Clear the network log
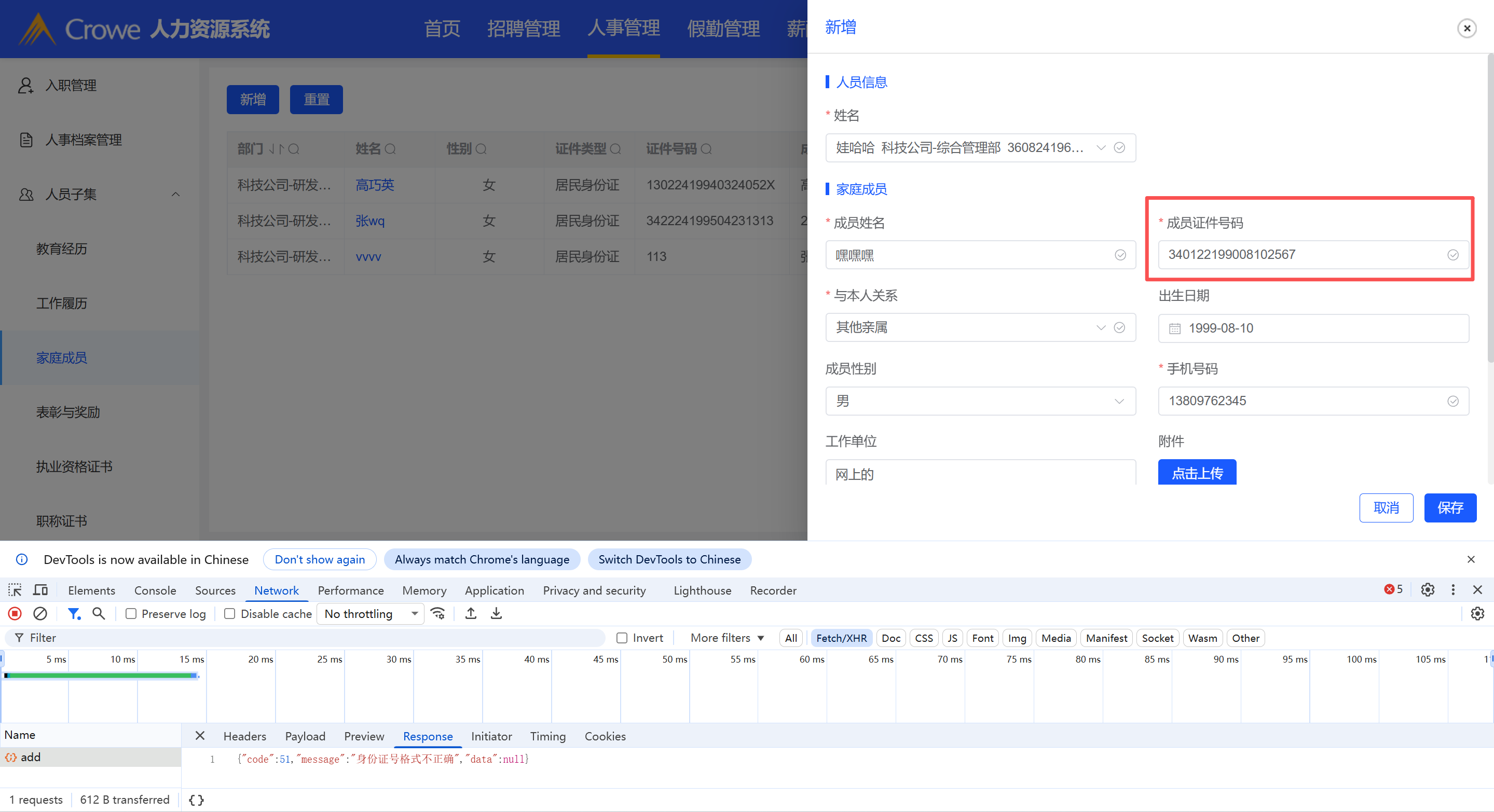 (x=40, y=614)
